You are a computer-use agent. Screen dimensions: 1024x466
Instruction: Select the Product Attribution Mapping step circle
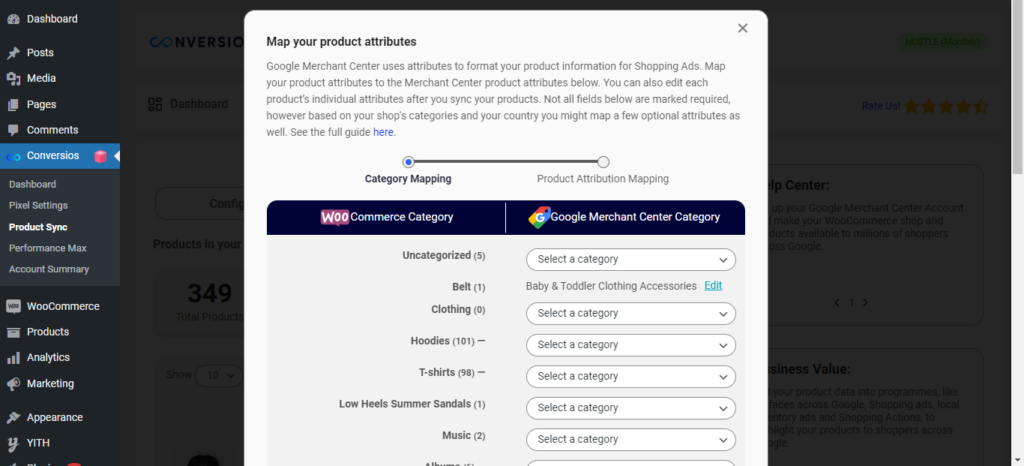click(603, 162)
